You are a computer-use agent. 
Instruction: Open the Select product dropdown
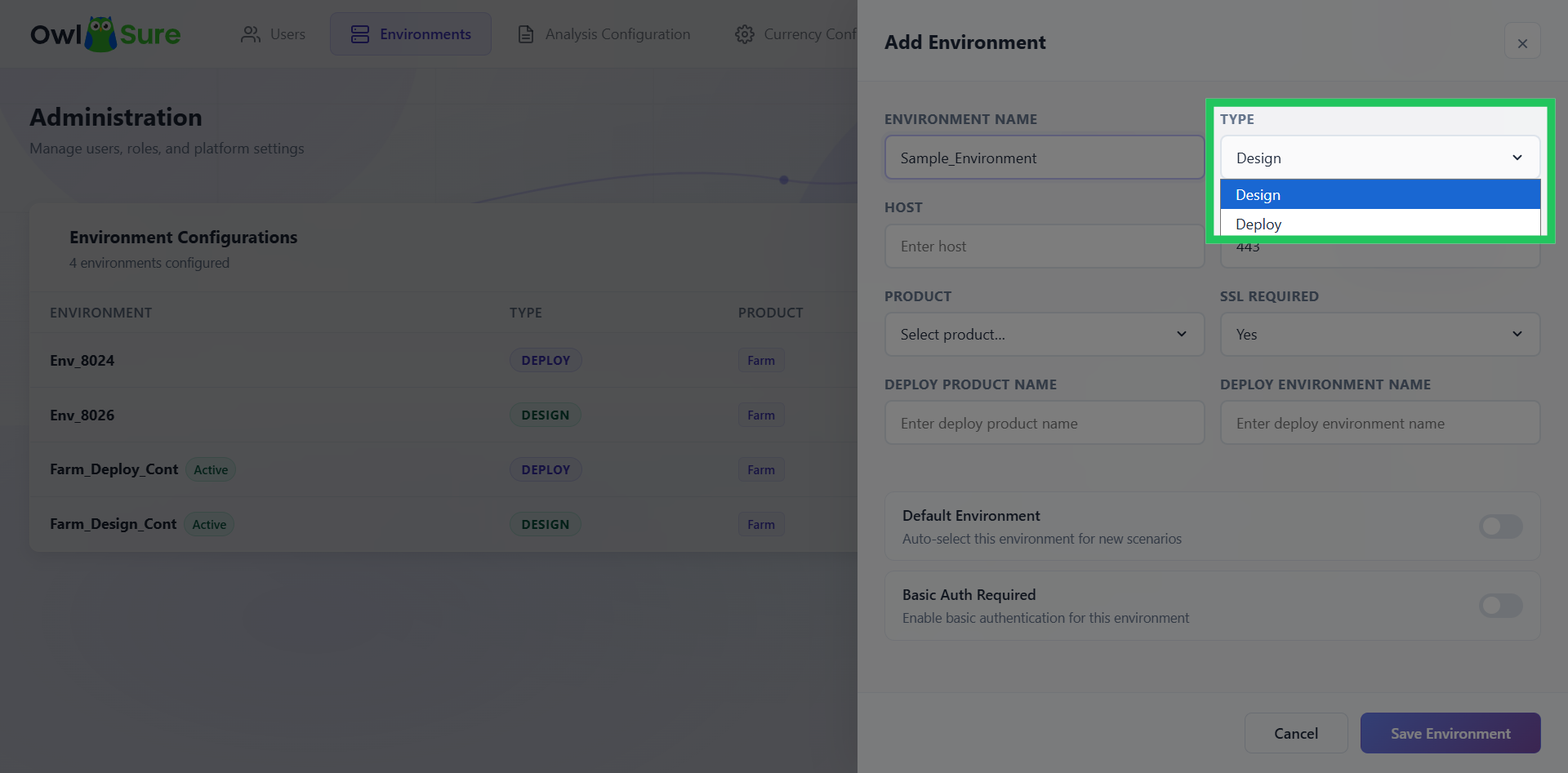1045,334
